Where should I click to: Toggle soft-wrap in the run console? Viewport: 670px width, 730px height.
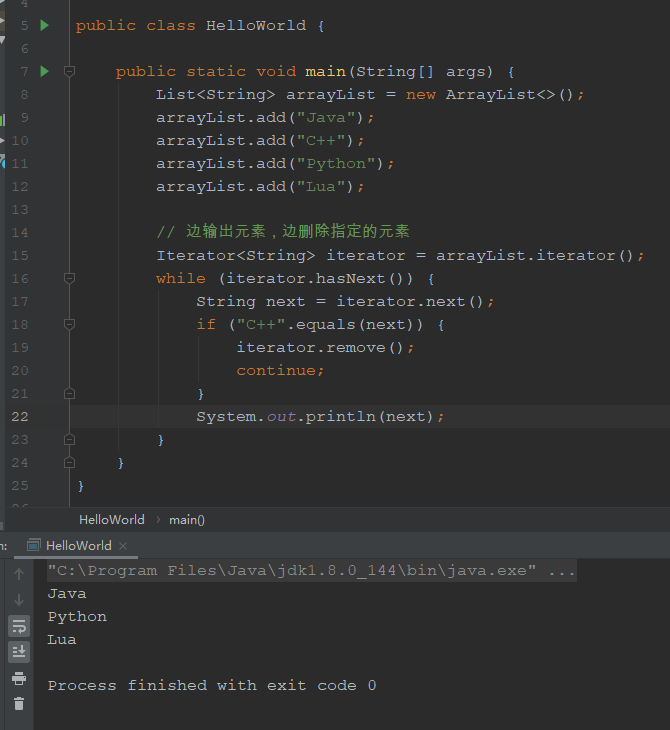[x=19, y=627]
